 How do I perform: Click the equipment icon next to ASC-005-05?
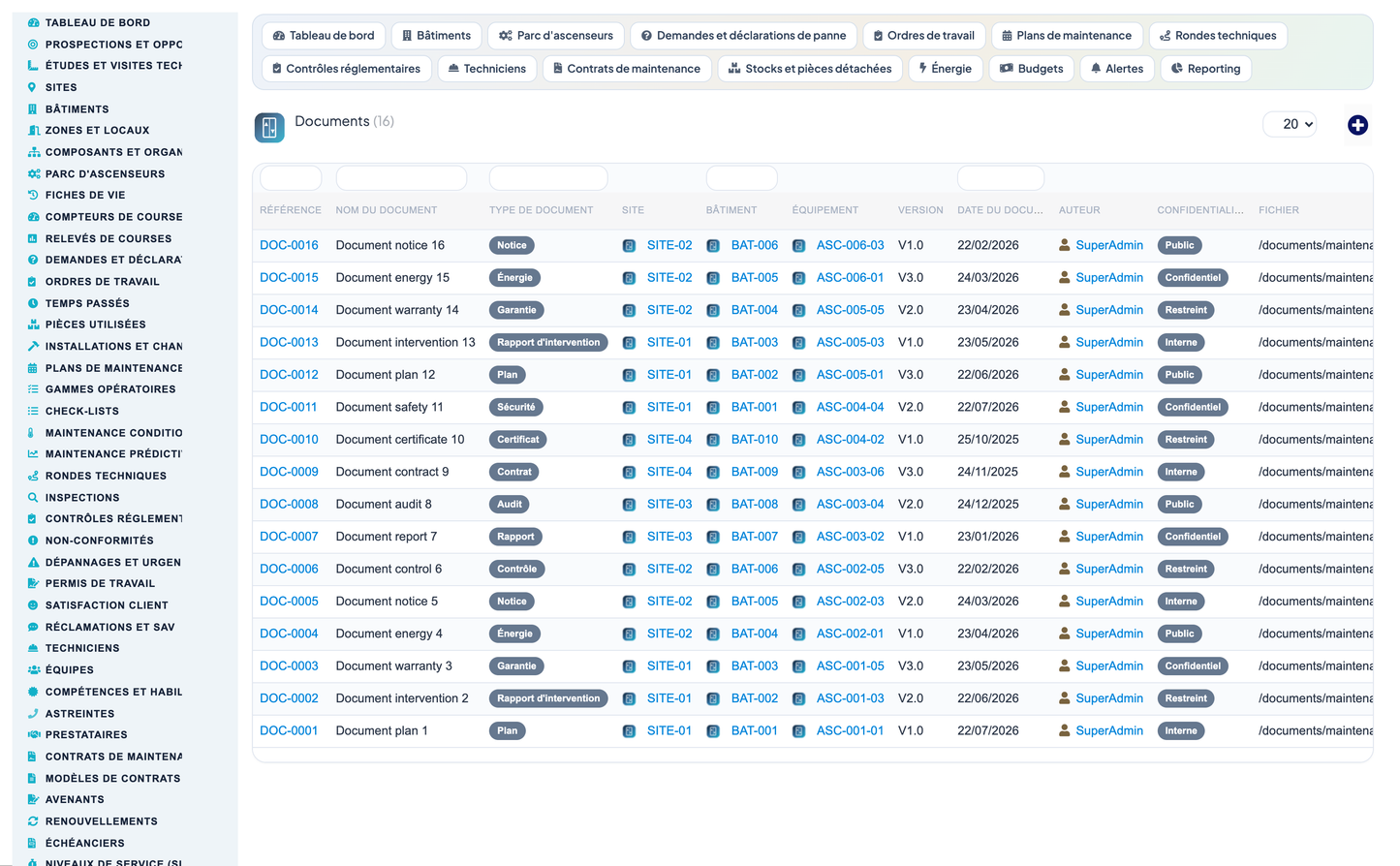799,311
